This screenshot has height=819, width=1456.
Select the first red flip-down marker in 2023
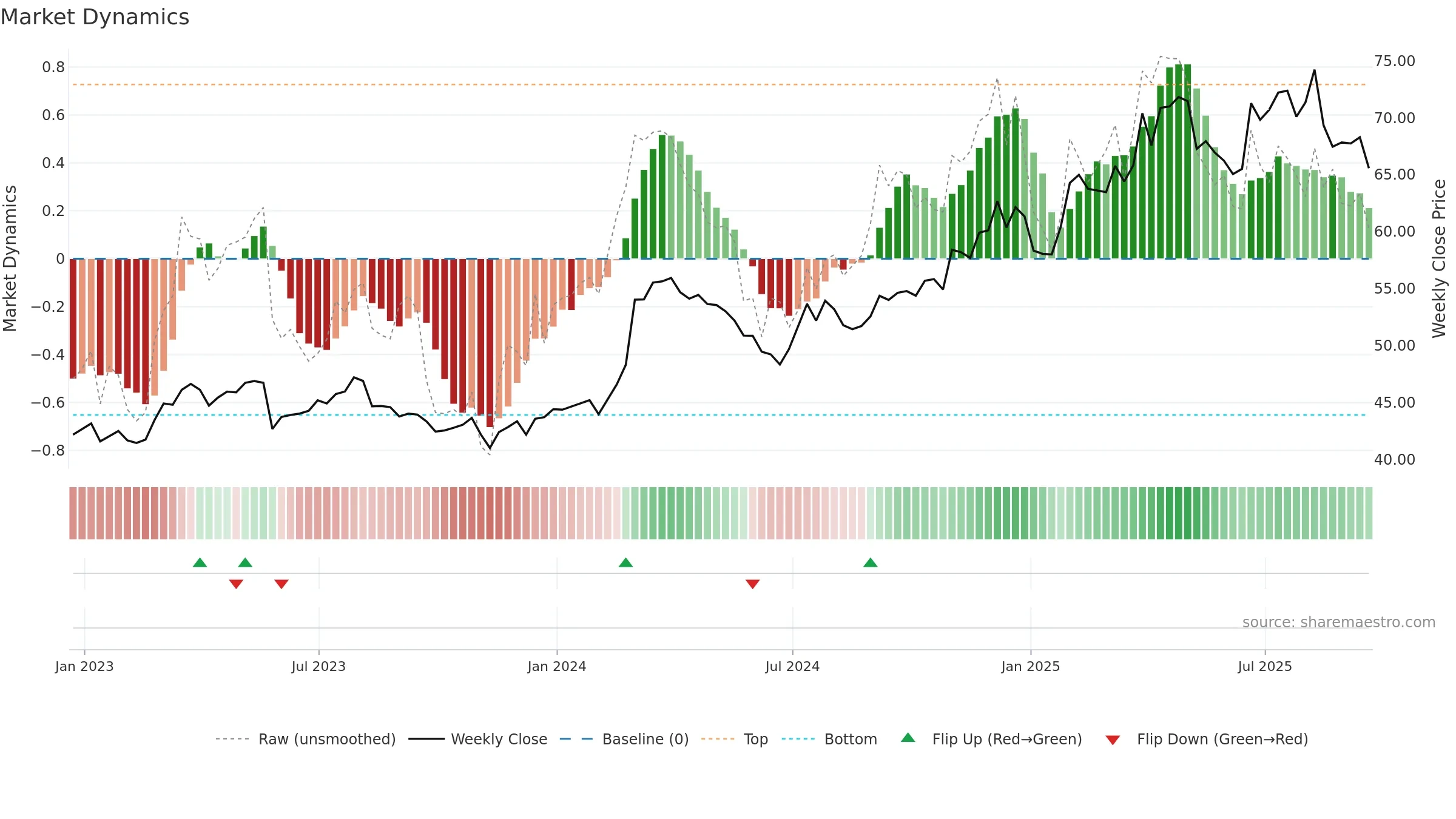coord(236,584)
